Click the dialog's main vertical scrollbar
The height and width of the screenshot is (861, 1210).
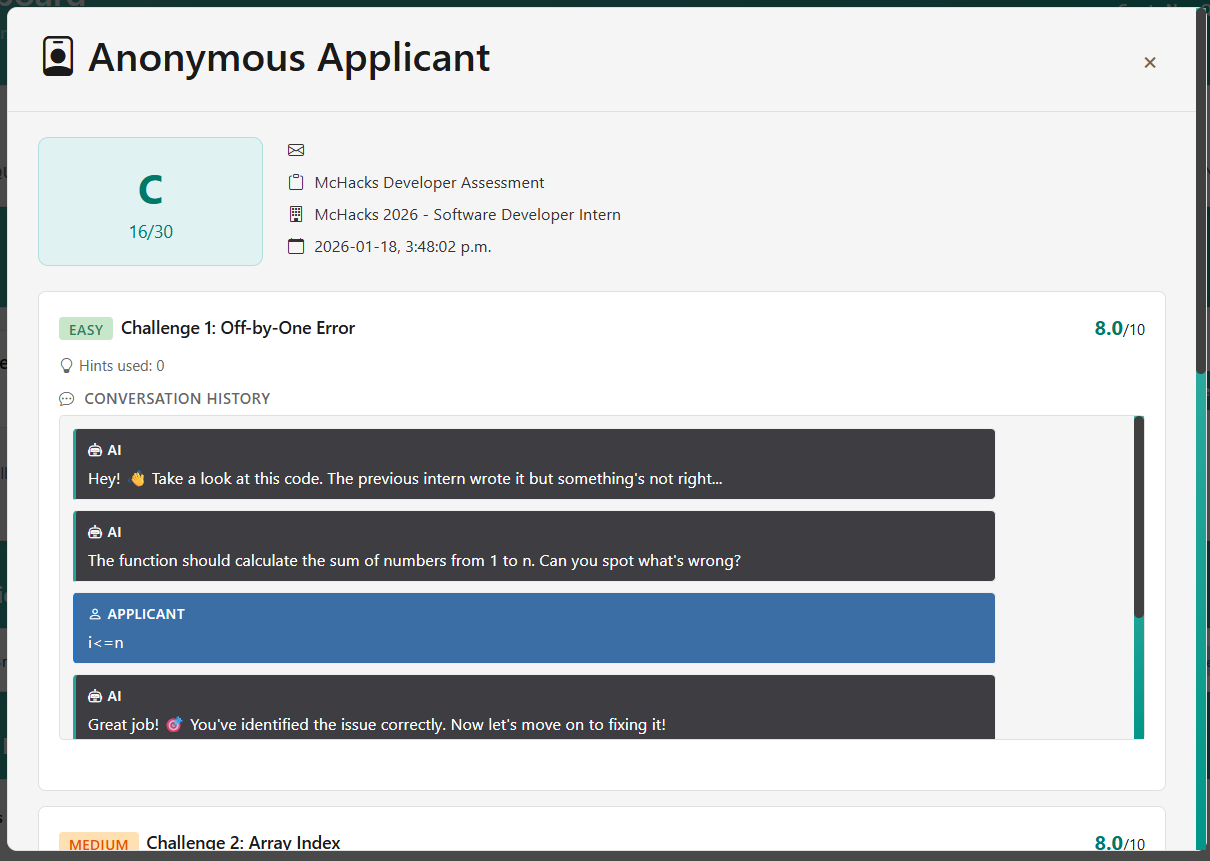tap(1201, 190)
